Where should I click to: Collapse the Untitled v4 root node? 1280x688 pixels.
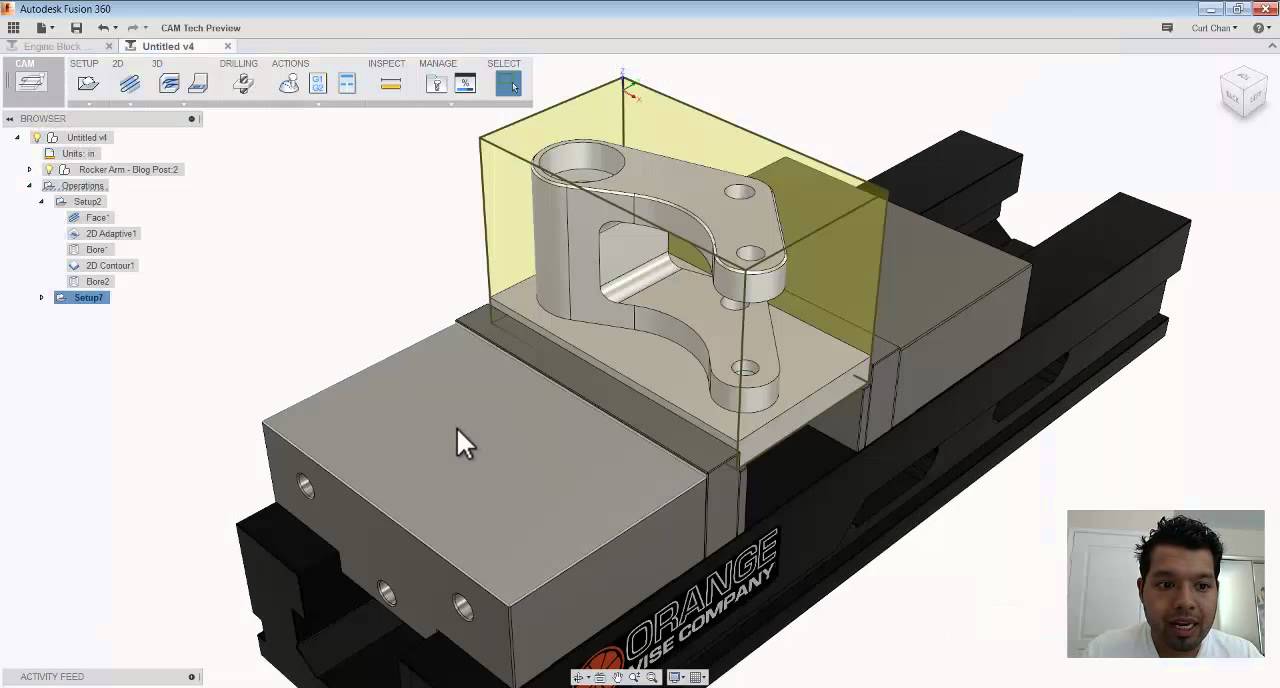pyautogui.click(x=17, y=137)
